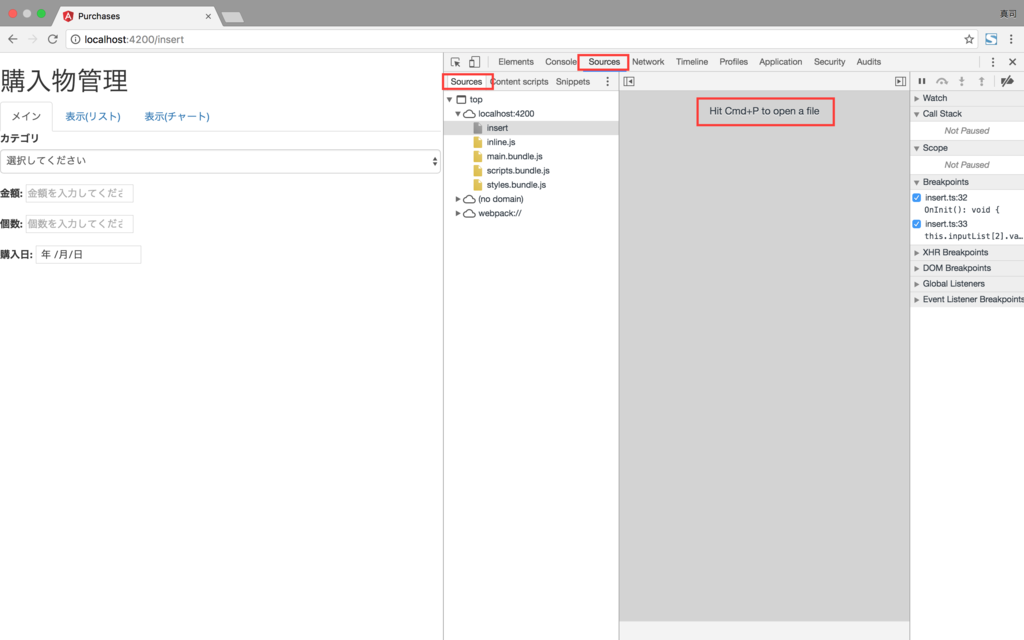
Task: Select the Snippets navigator tab
Action: point(573,82)
